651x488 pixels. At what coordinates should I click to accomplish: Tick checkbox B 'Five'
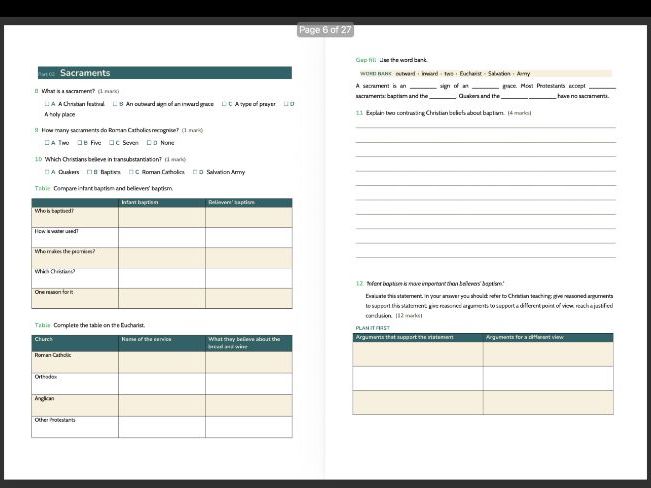[79, 142]
